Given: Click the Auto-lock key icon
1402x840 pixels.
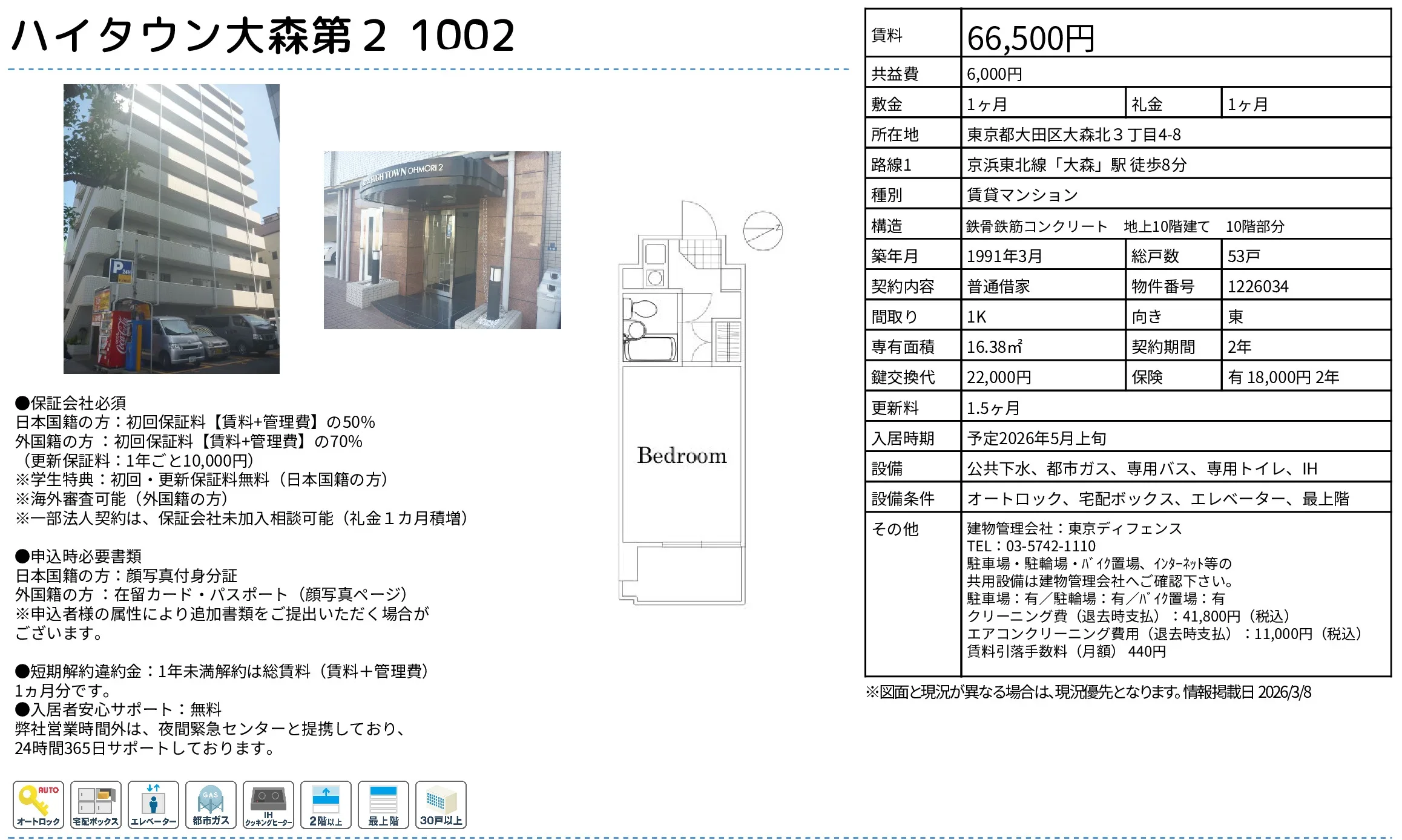Looking at the screenshot, I should [38, 804].
